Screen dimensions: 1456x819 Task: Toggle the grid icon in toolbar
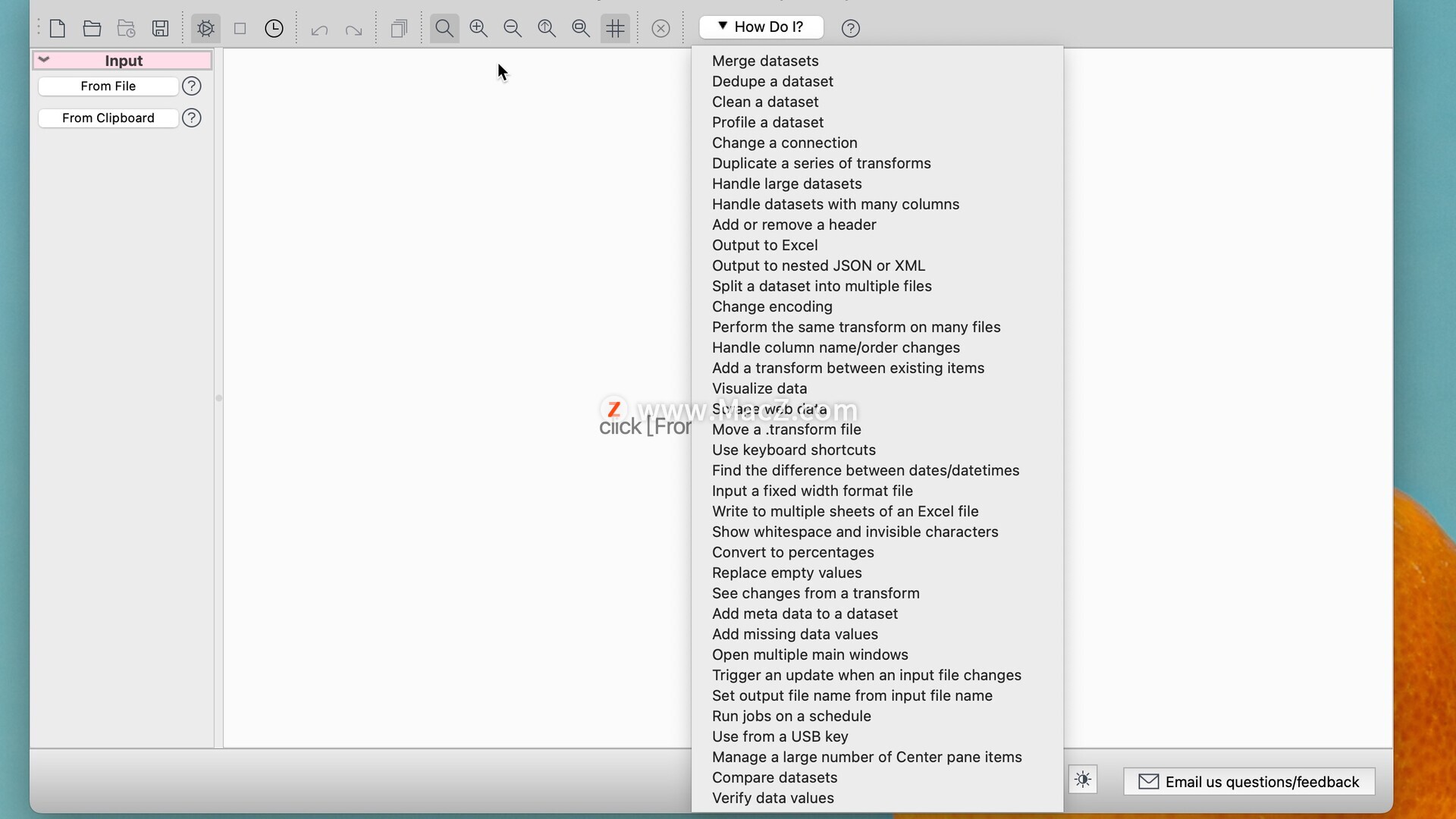click(x=615, y=29)
